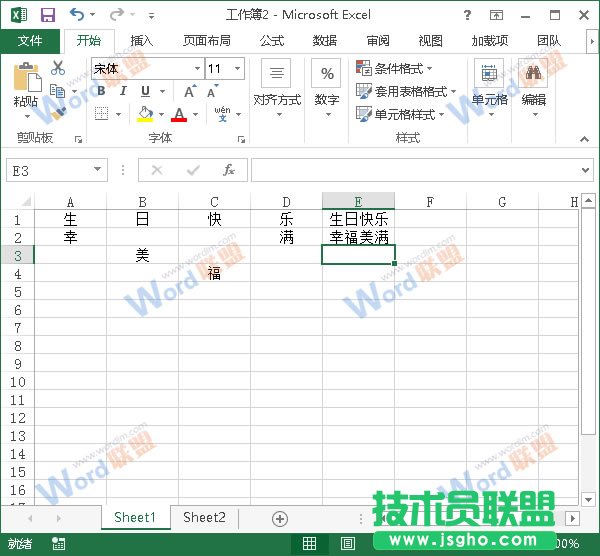Open Customize Quick Access Toolbar menu

tap(152, 16)
